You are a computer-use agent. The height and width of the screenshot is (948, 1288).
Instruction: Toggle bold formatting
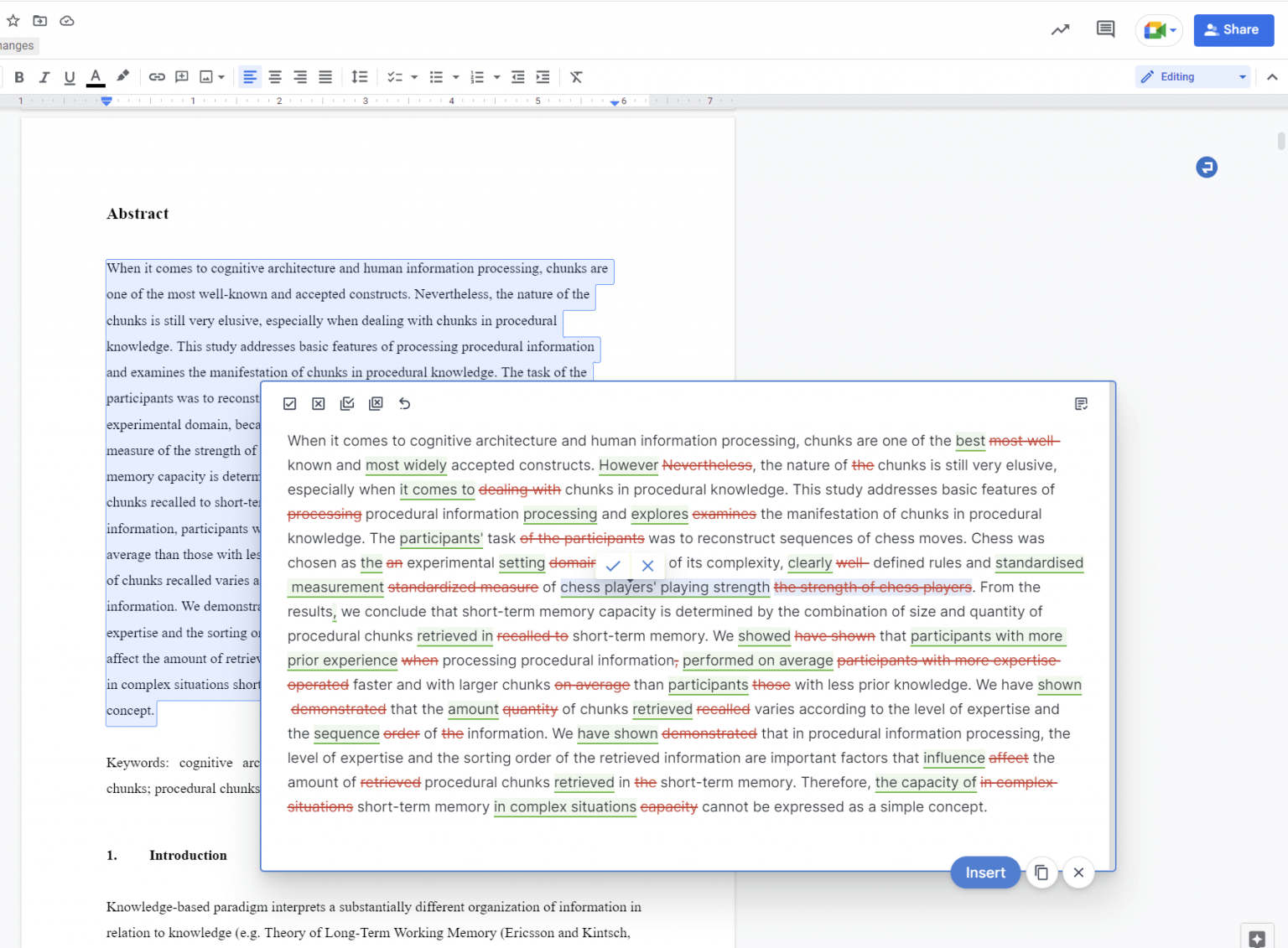click(18, 76)
